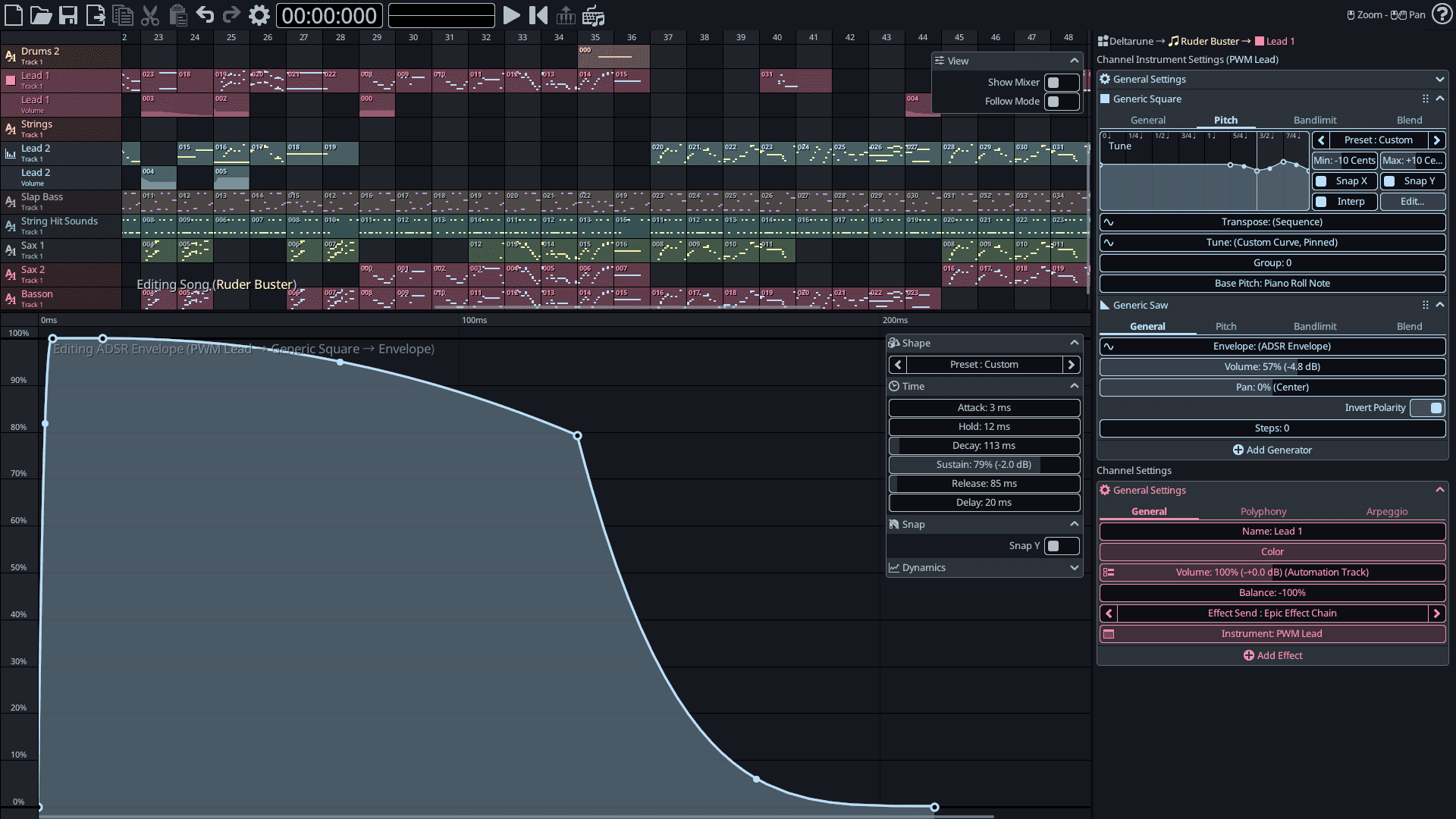The height and width of the screenshot is (819, 1456).
Task: Click the undo arrow icon
Action: pyautogui.click(x=205, y=15)
